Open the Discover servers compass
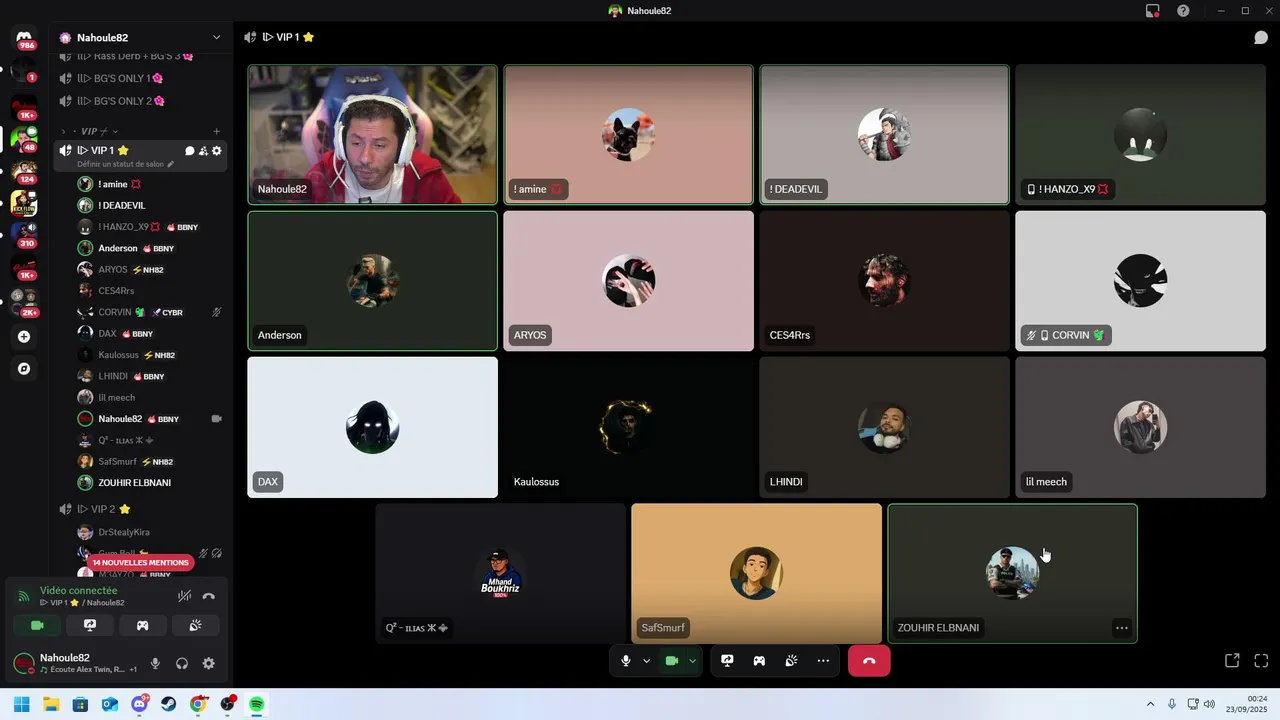This screenshot has width=1280, height=720. pos(24,369)
